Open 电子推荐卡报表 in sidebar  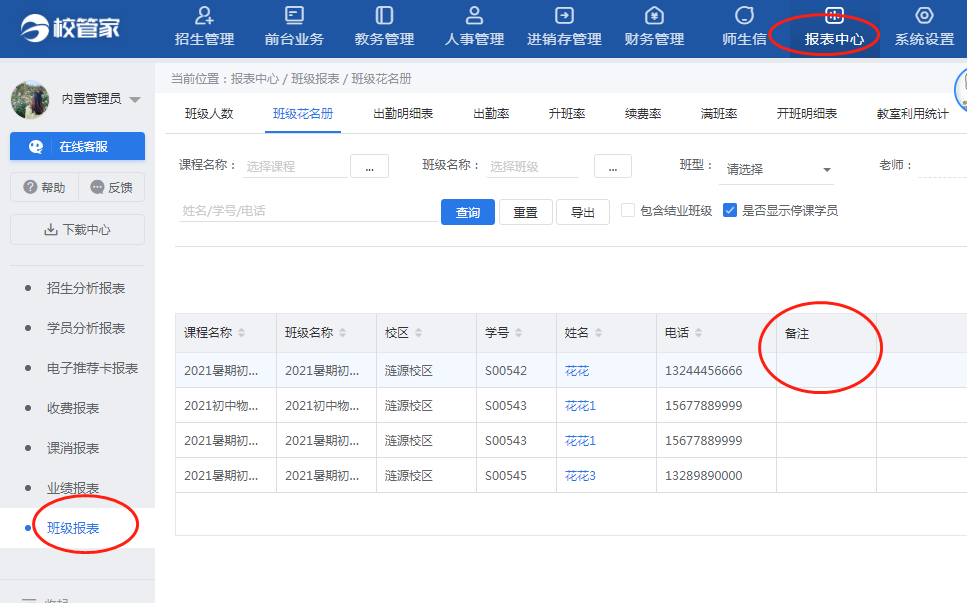click(93, 368)
